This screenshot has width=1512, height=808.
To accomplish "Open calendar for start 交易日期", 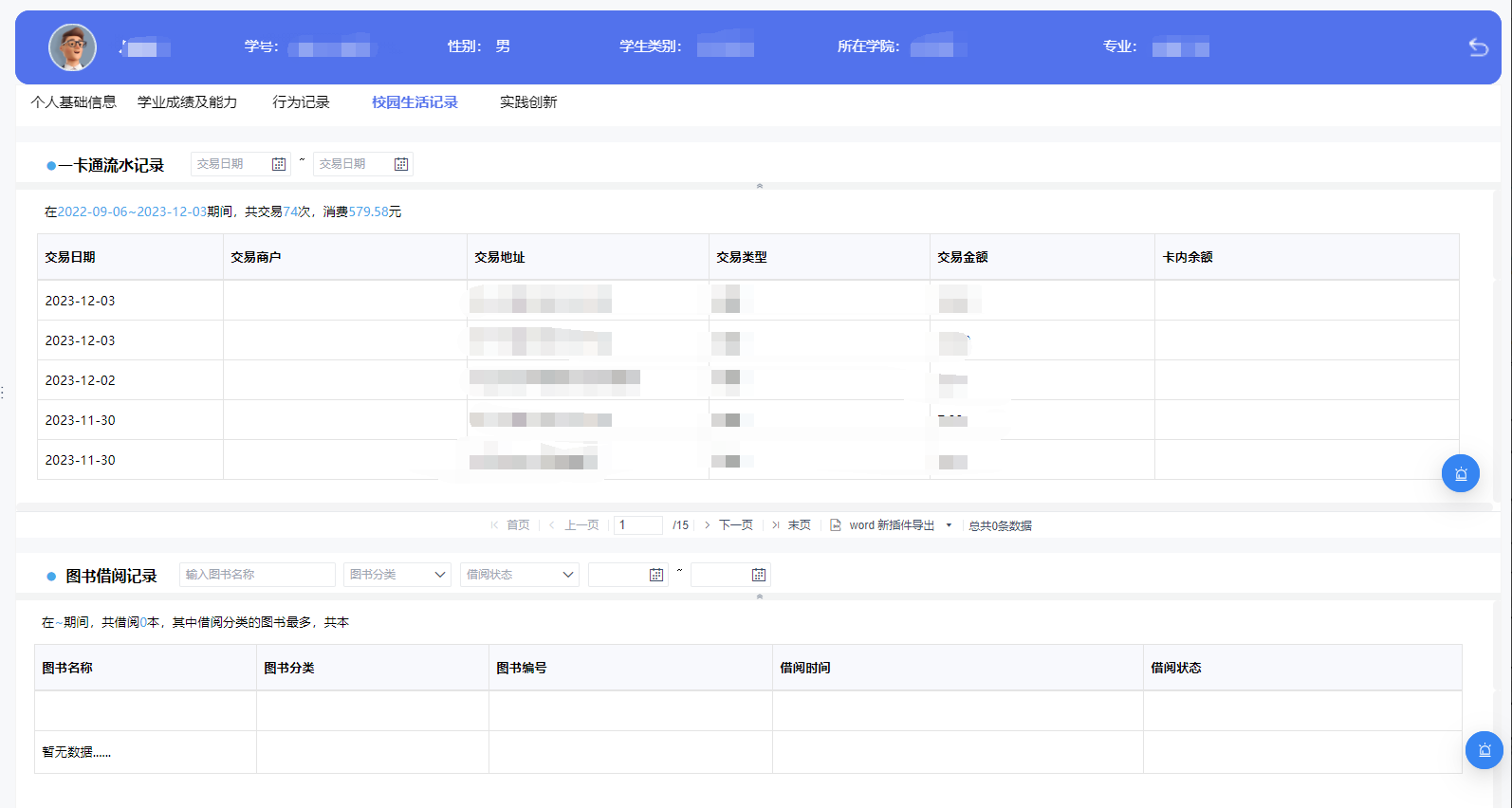I will (279, 164).
